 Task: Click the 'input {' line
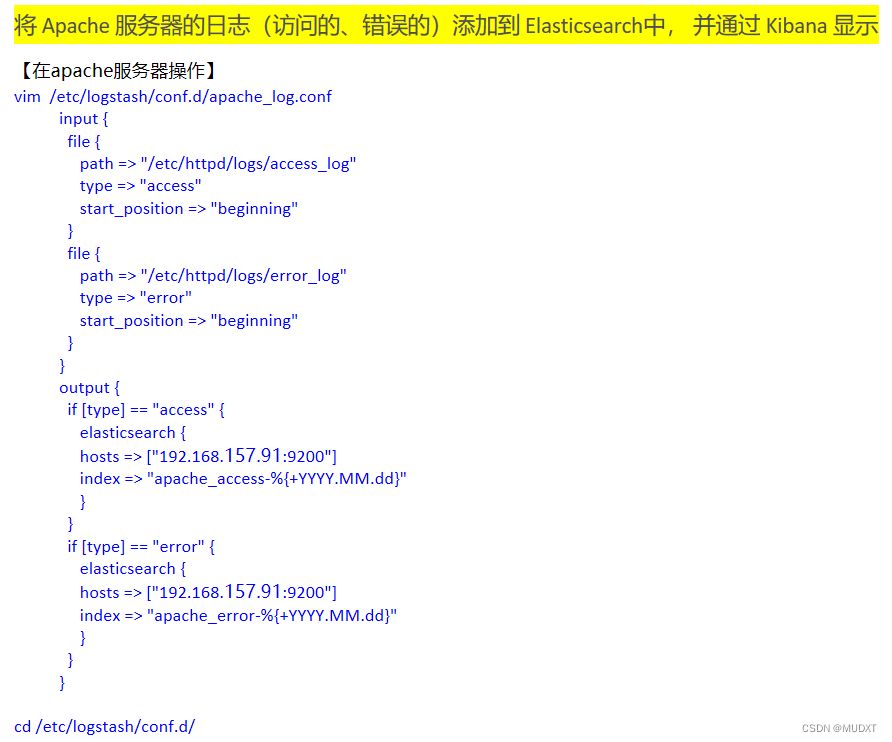pyautogui.click(x=83, y=119)
